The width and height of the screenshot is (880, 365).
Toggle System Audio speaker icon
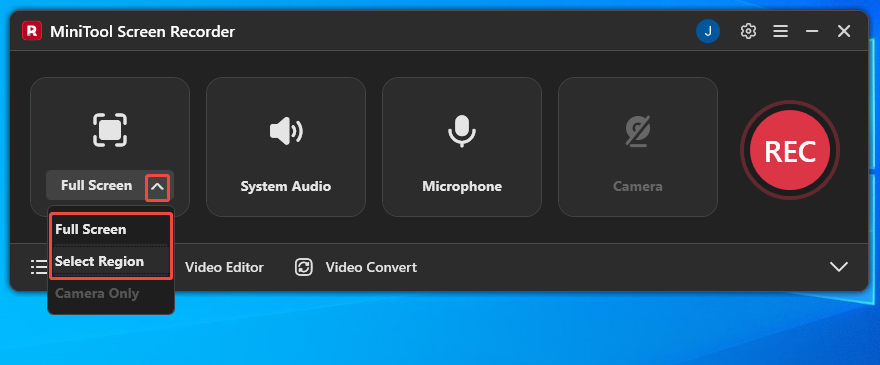286,131
